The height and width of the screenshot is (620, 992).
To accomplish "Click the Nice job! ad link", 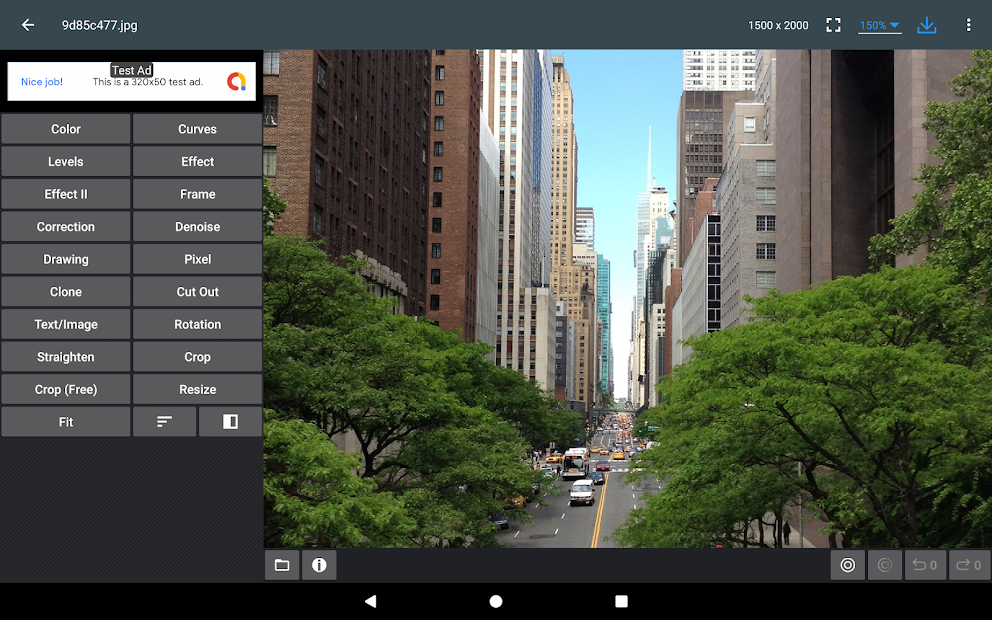I will (40, 81).
